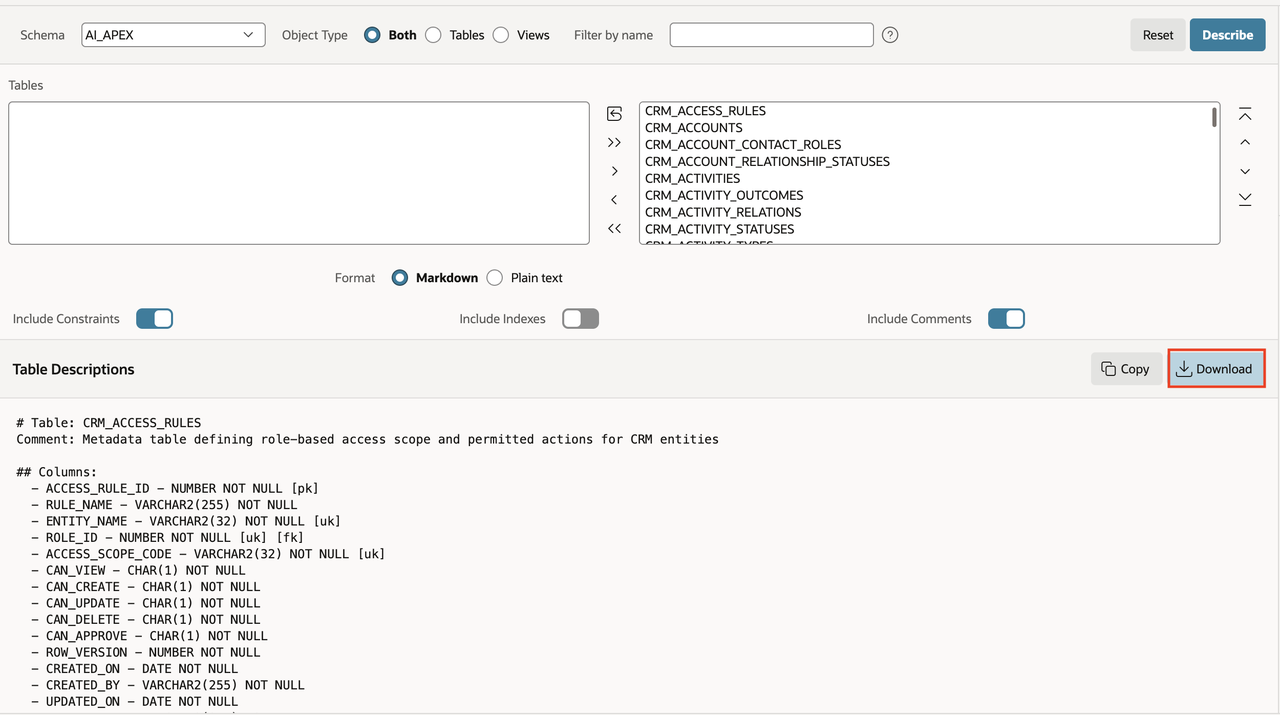Click the move (>) arrow icon
Image resolution: width=1280 pixels, height=715 pixels.
(614, 171)
